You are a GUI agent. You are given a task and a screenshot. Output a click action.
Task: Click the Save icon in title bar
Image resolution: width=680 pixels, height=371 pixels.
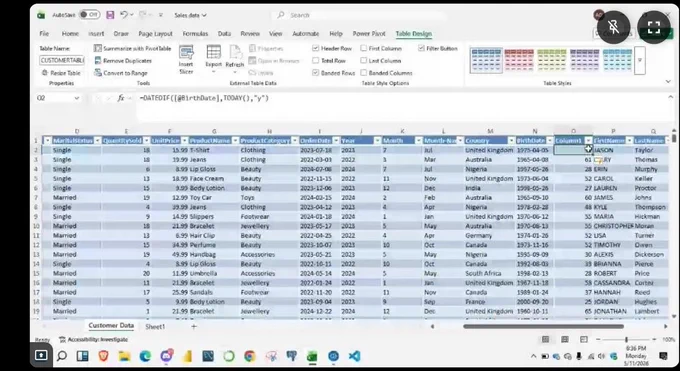pos(110,15)
